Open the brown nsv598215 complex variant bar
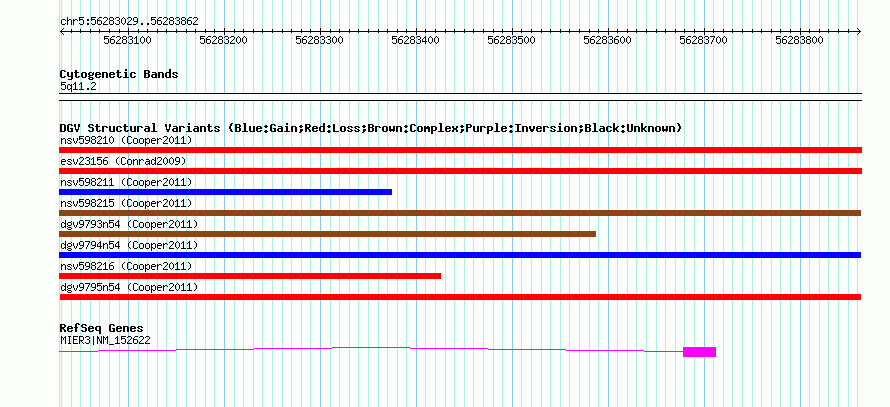 (460, 213)
